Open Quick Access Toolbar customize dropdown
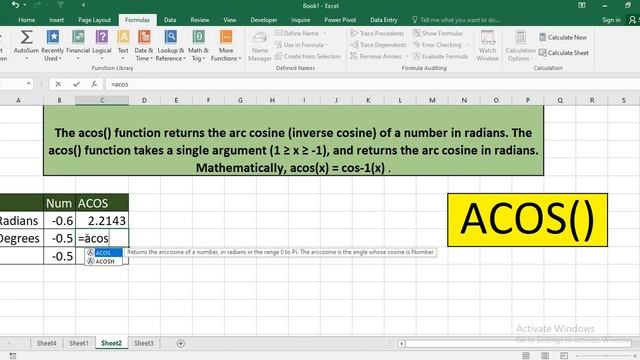The width and height of the screenshot is (640, 360). pos(83,5)
